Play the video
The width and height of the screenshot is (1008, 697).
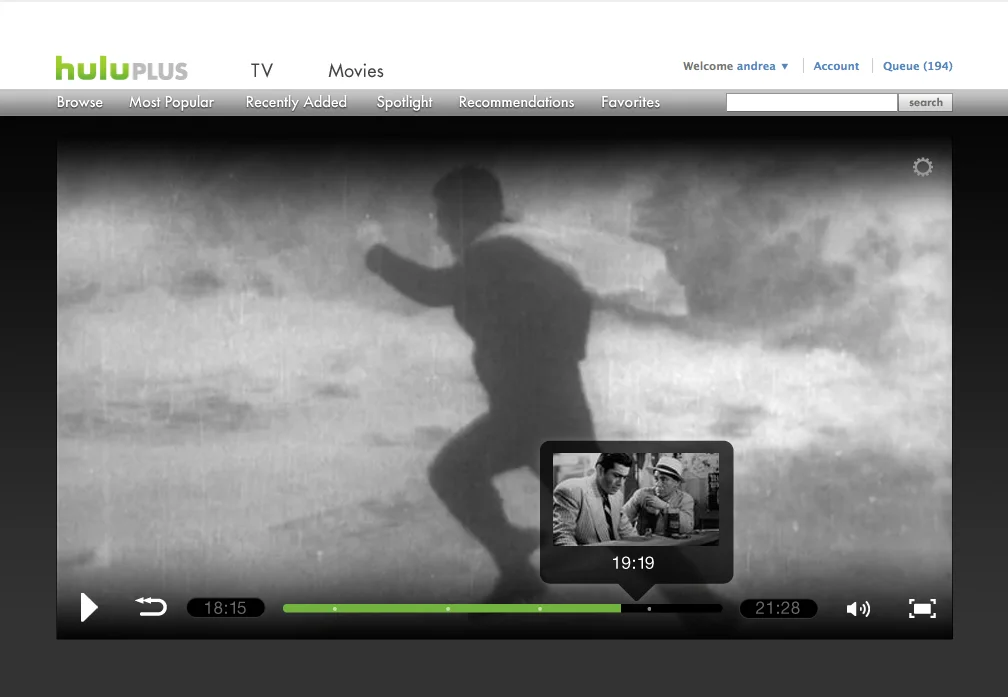tap(89, 608)
